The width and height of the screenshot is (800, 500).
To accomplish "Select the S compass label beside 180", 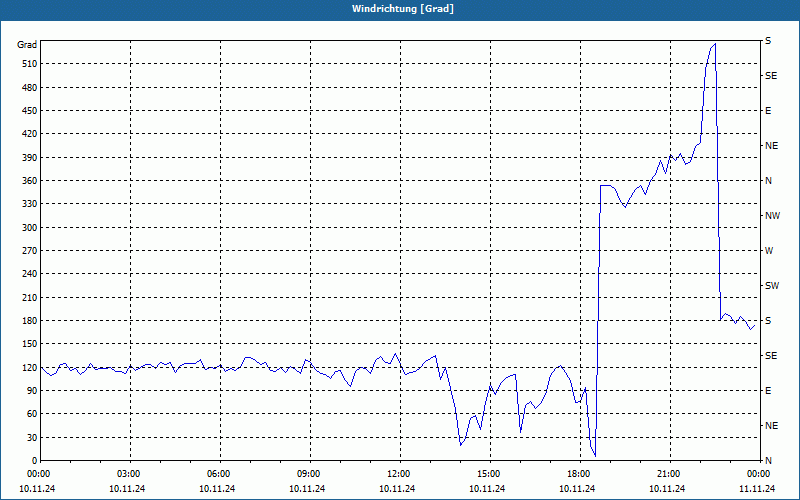I will [x=768, y=321].
